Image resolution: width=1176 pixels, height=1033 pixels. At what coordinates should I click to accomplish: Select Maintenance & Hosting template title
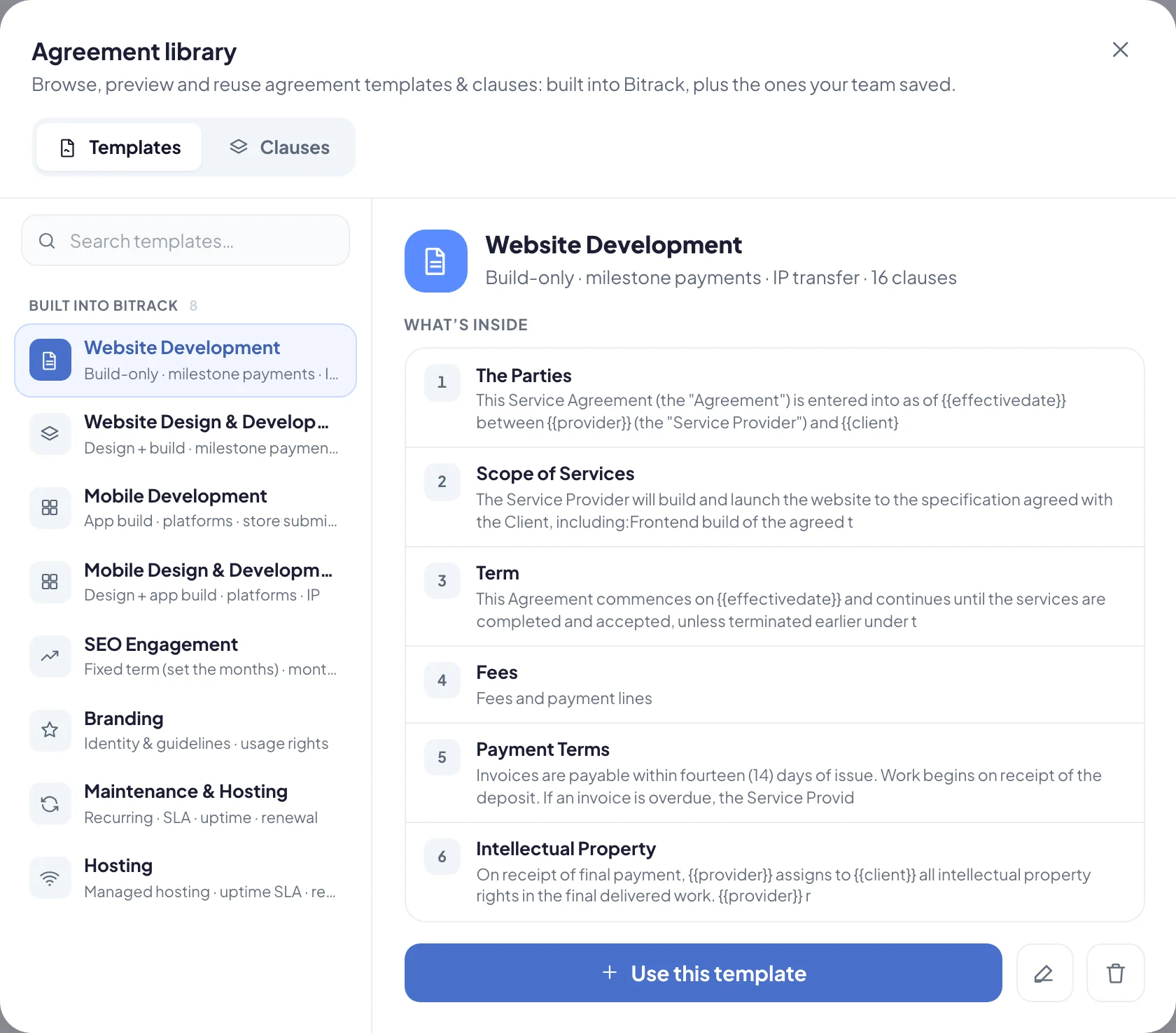[186, 792]
